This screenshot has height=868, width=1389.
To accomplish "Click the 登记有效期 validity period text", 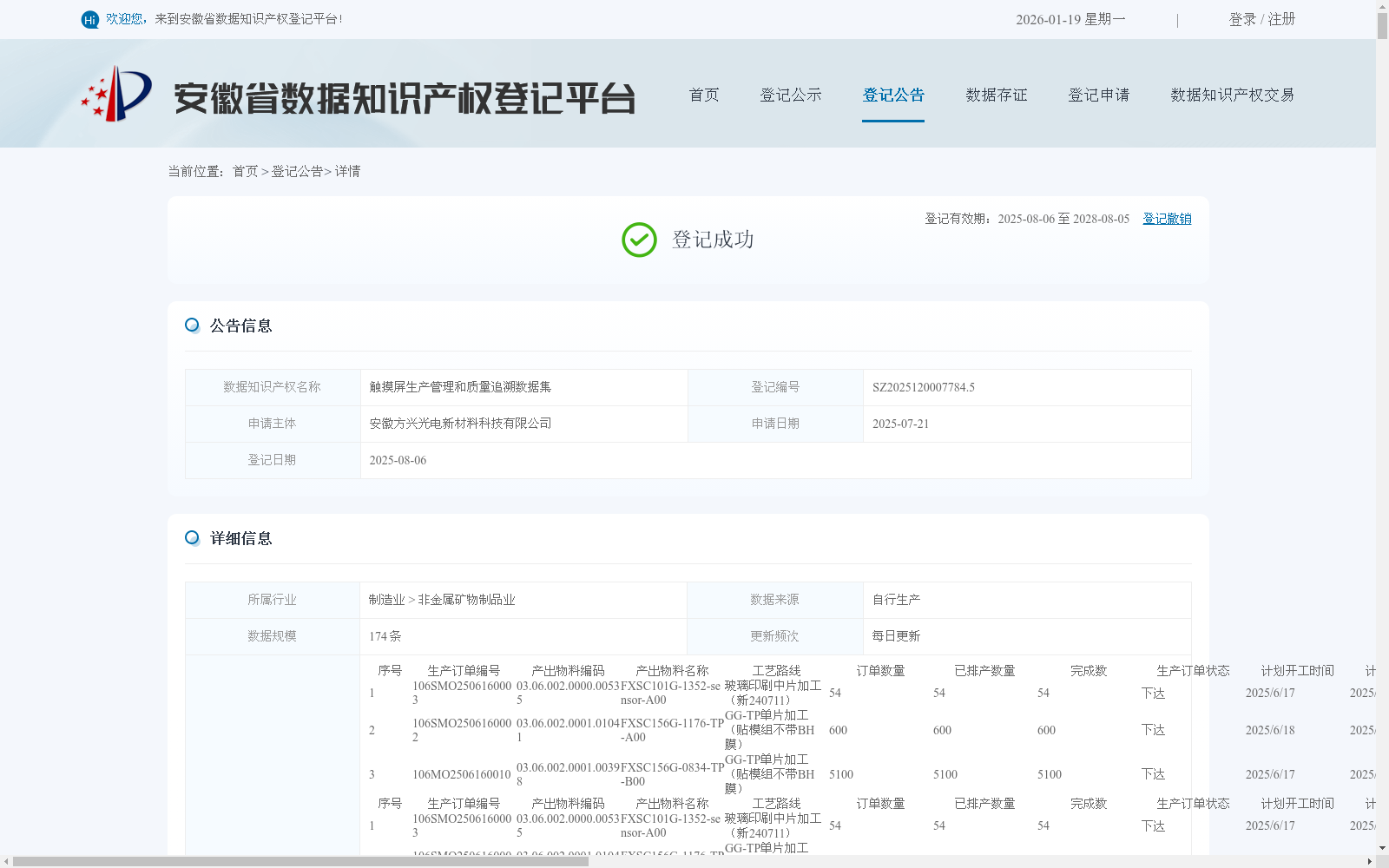I will 1027,219.
